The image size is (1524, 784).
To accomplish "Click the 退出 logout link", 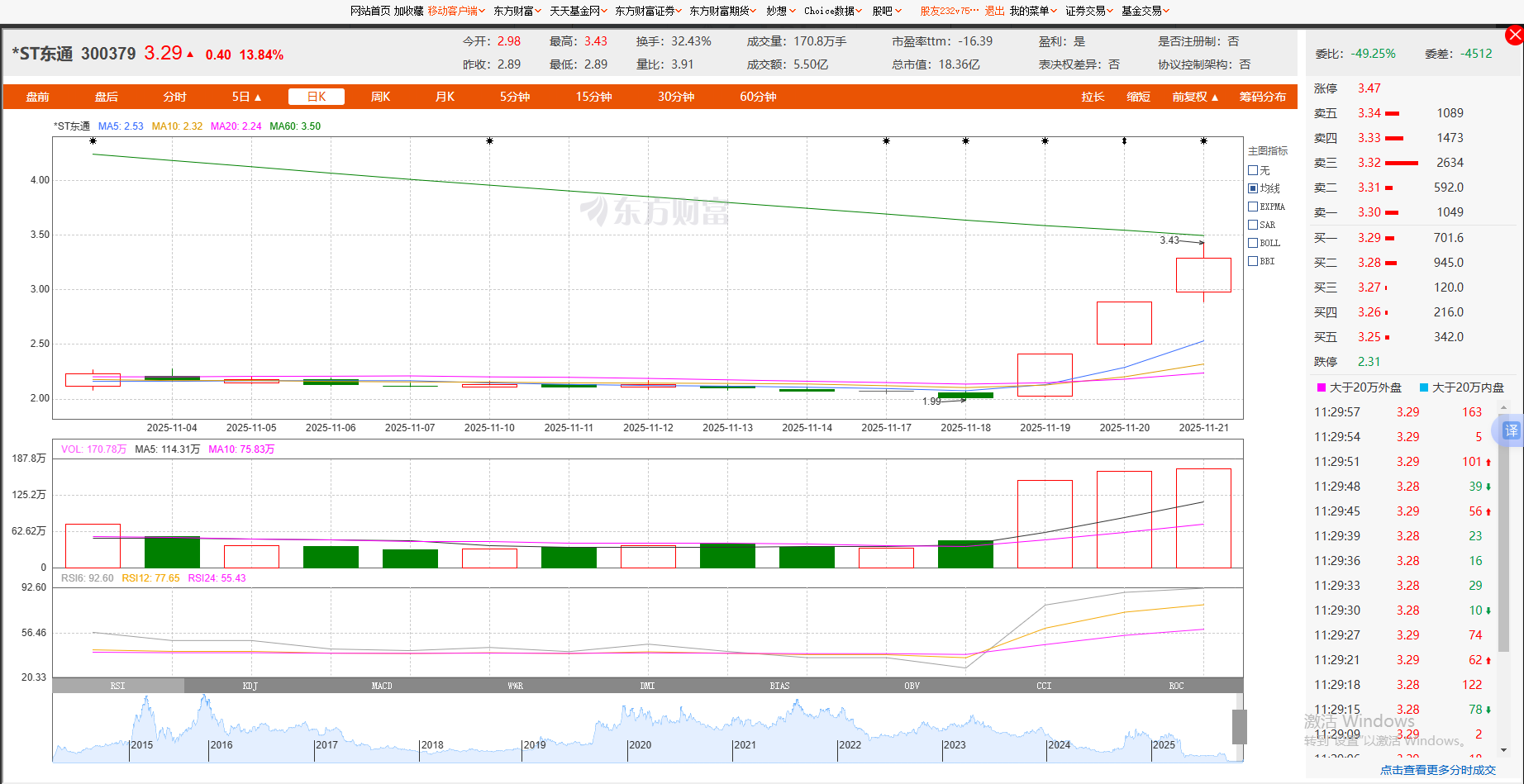I will tap(994, 11).
